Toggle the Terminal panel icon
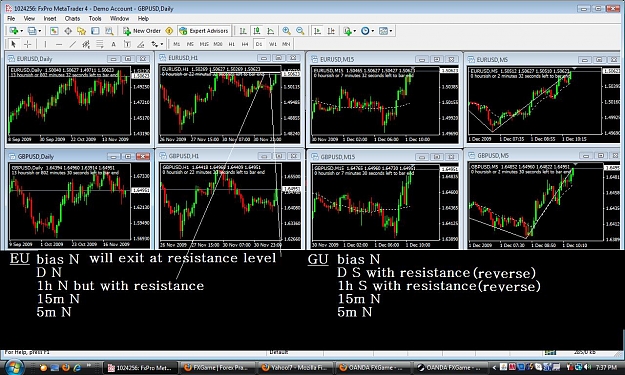 pyautogui.click(x=95, y=31)
